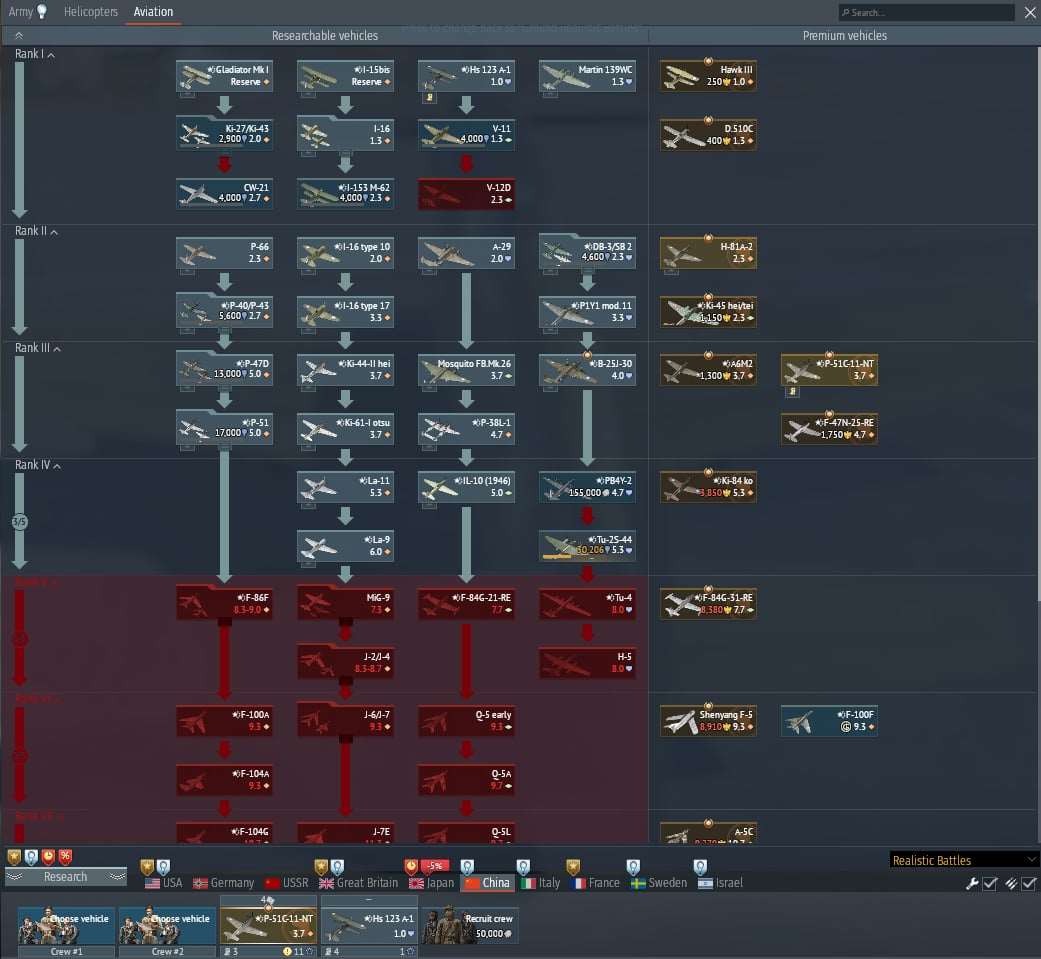Switch nation to Germany

[223, 883]
